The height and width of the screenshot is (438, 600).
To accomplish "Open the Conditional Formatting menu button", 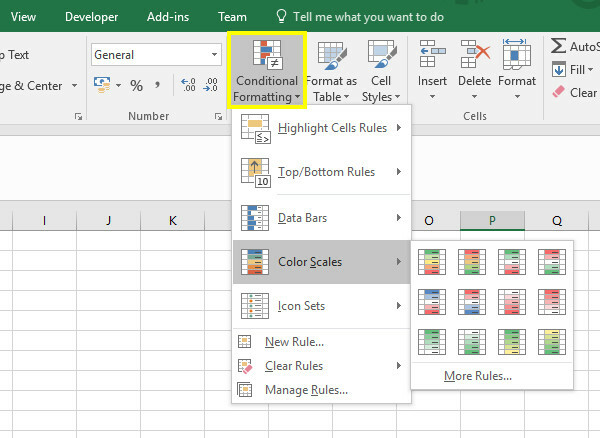I will coord(267,70).
